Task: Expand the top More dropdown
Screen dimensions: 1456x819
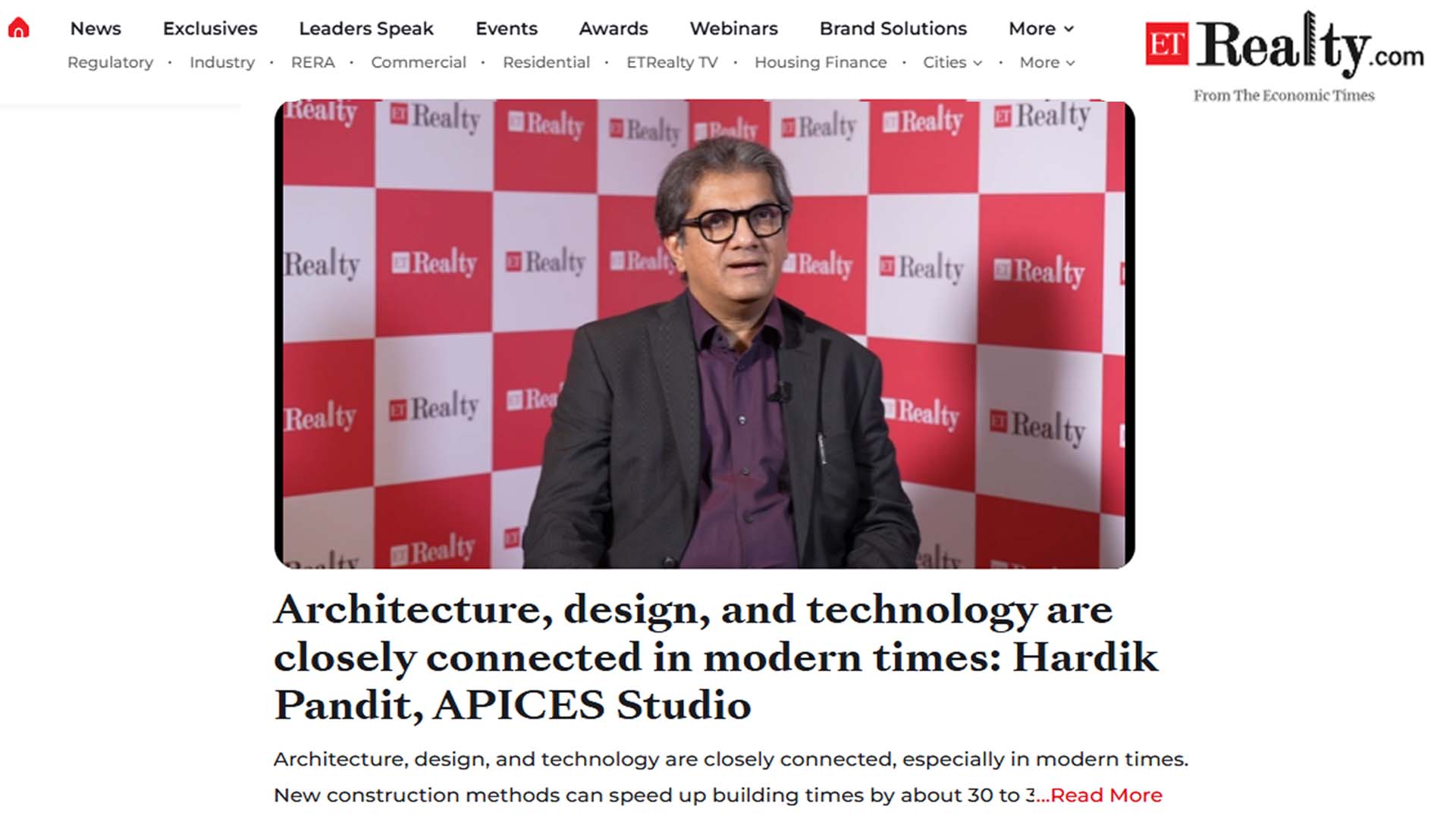Action: (x=1040, y=29)
